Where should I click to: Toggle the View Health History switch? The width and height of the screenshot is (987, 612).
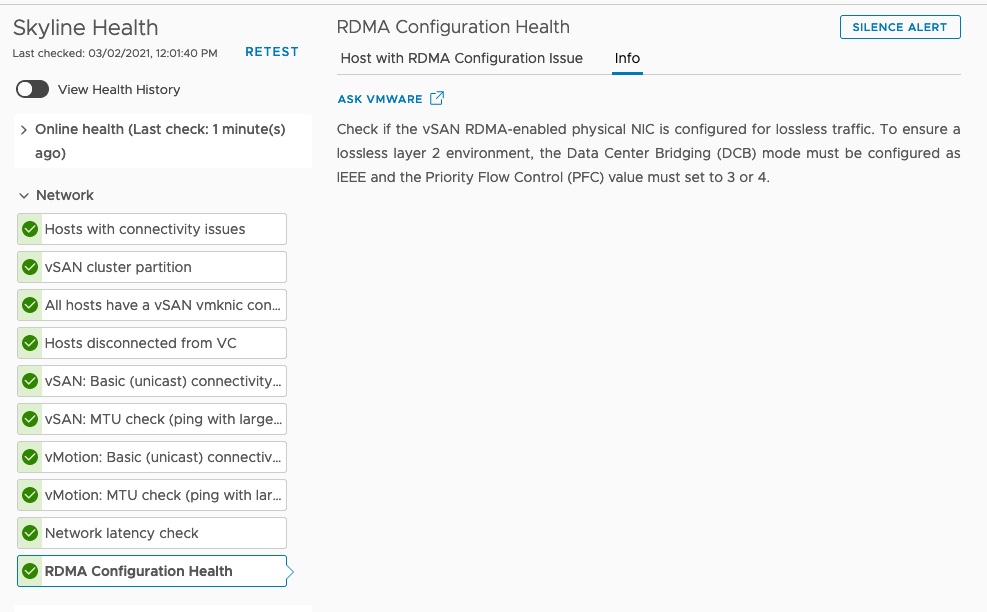click(33, 89)
